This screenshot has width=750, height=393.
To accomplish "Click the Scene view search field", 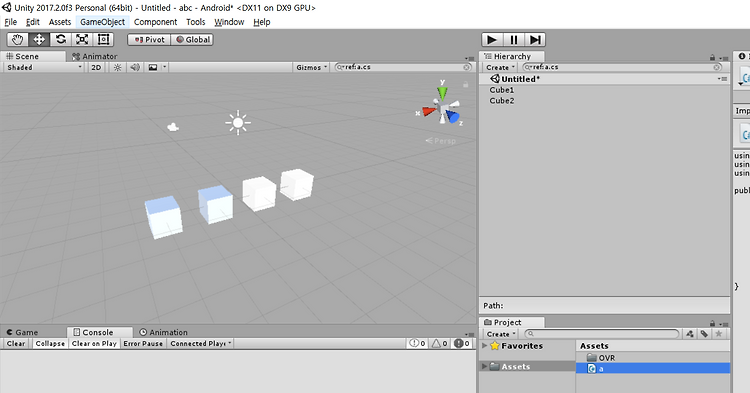I will click(x=402, y=67).
